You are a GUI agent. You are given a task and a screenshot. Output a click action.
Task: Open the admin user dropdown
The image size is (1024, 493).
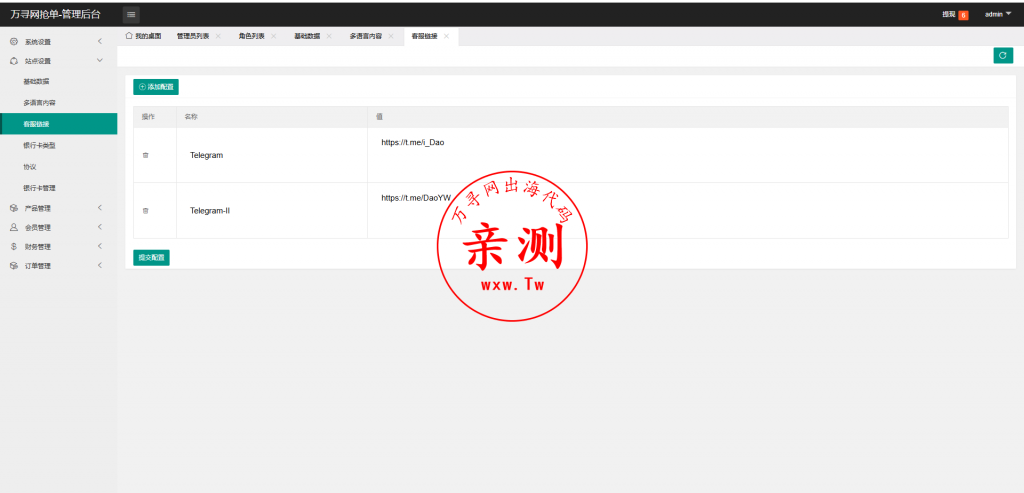point(998,14)
